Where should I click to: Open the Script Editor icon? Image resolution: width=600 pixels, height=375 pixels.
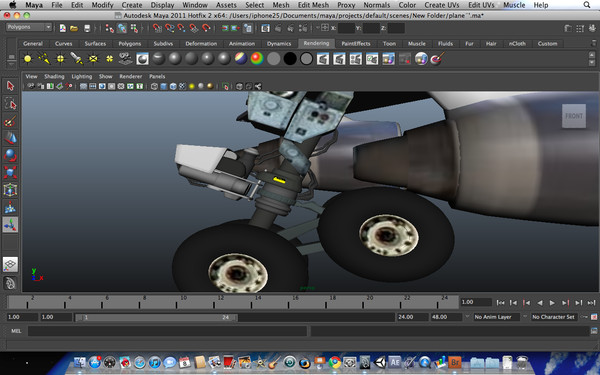(593, 331)
